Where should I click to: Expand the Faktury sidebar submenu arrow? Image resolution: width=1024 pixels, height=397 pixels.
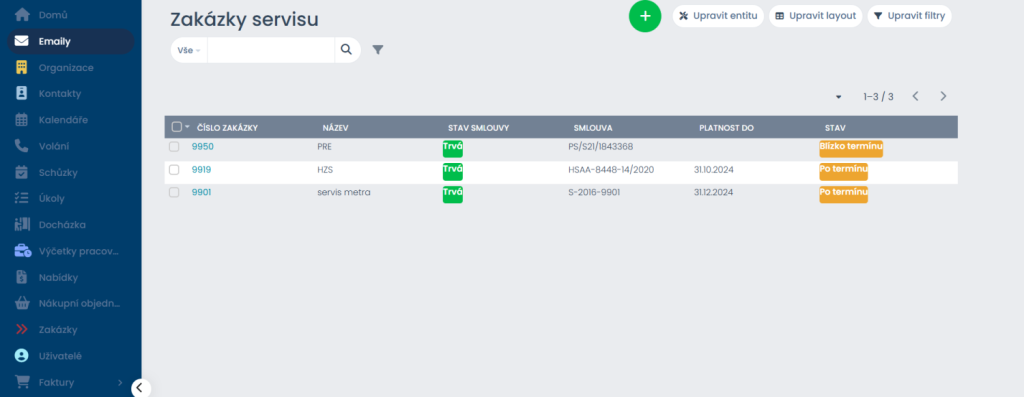120,383
